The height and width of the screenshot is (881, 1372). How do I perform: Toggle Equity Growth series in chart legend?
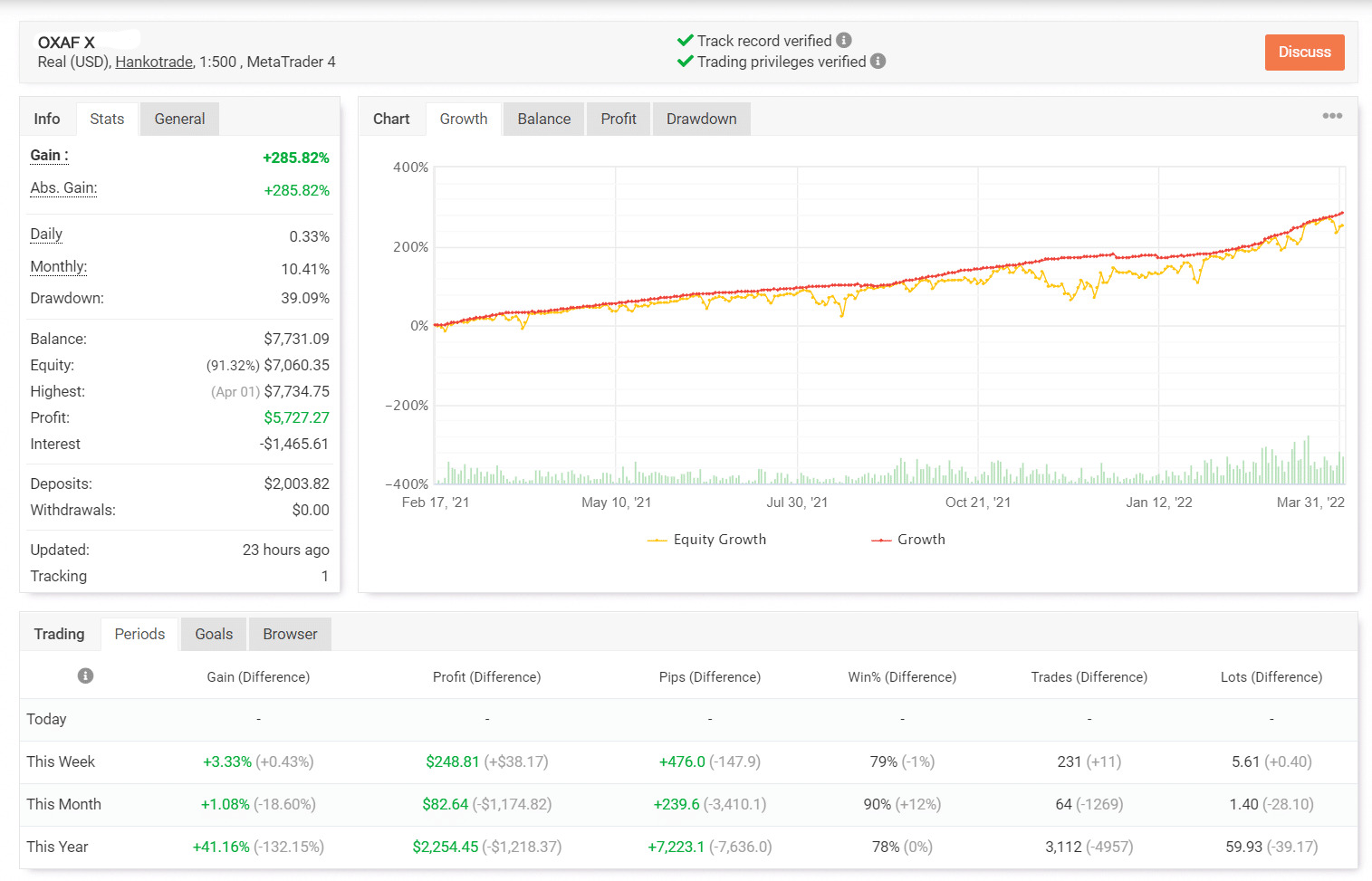tap(707, 540)
